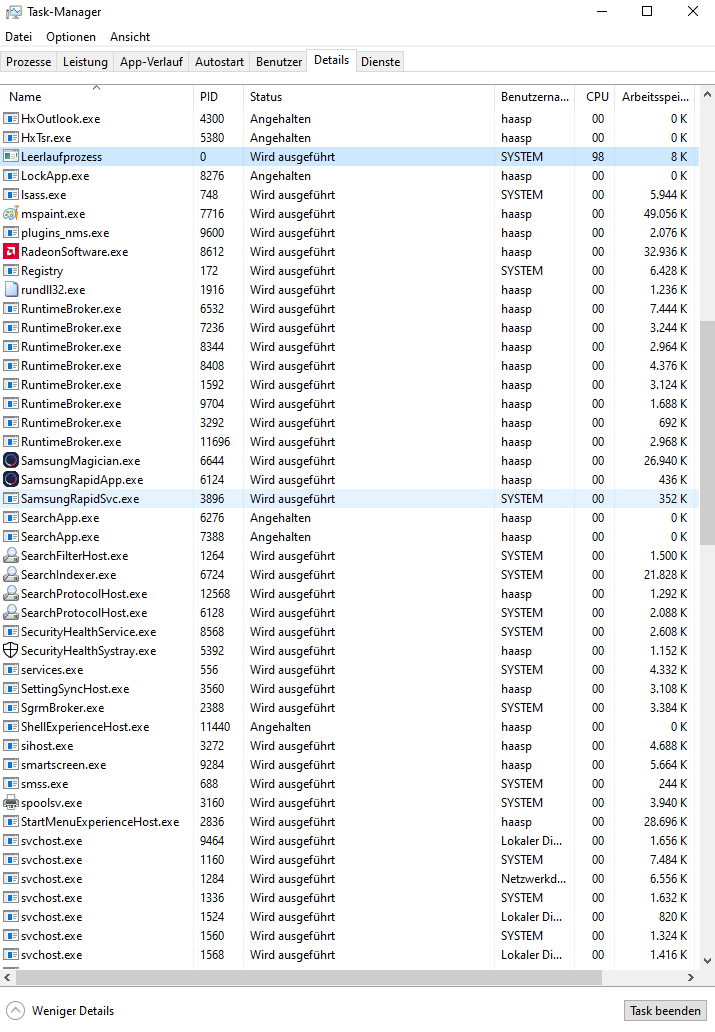
Task: Click the horizontal scrollbar left arrow
Action: [7, 978]
